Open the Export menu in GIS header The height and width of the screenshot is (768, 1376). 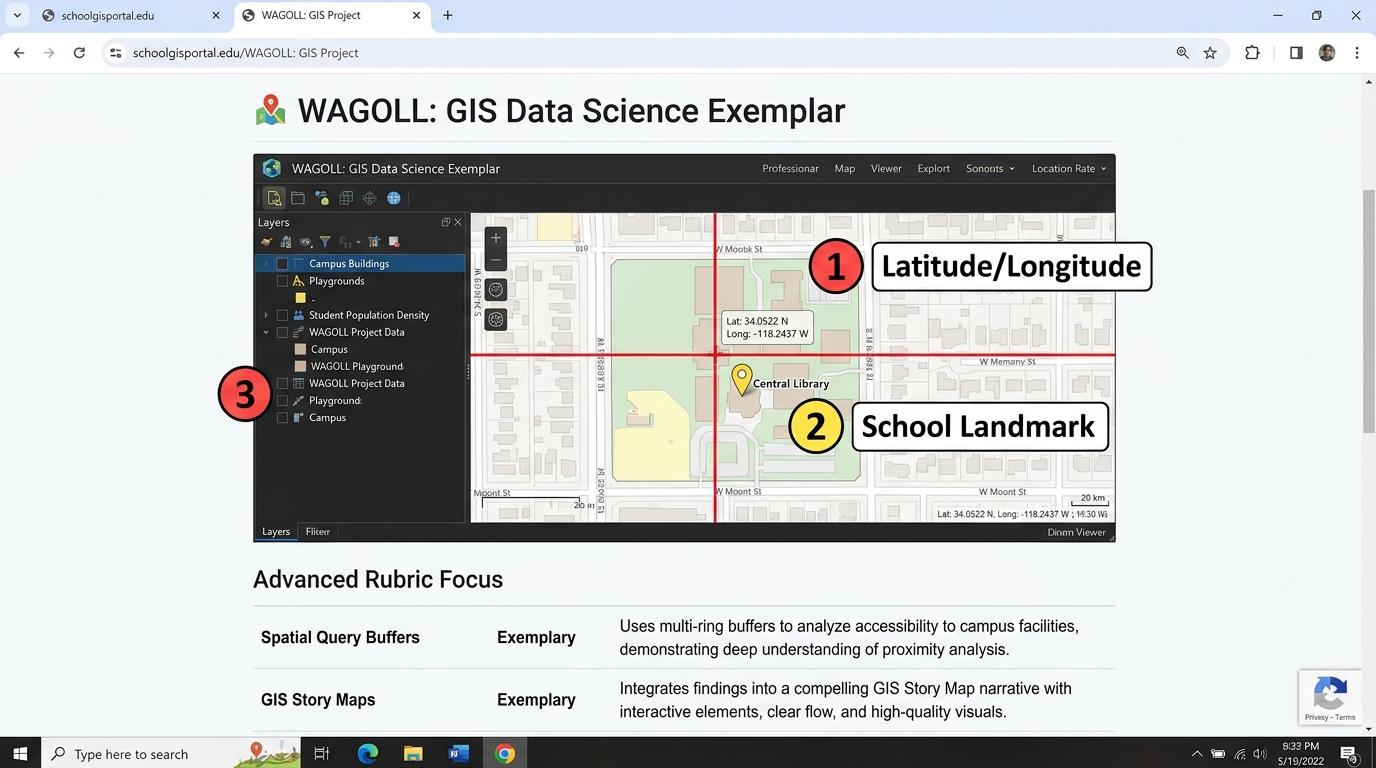[x=934, y=168]
